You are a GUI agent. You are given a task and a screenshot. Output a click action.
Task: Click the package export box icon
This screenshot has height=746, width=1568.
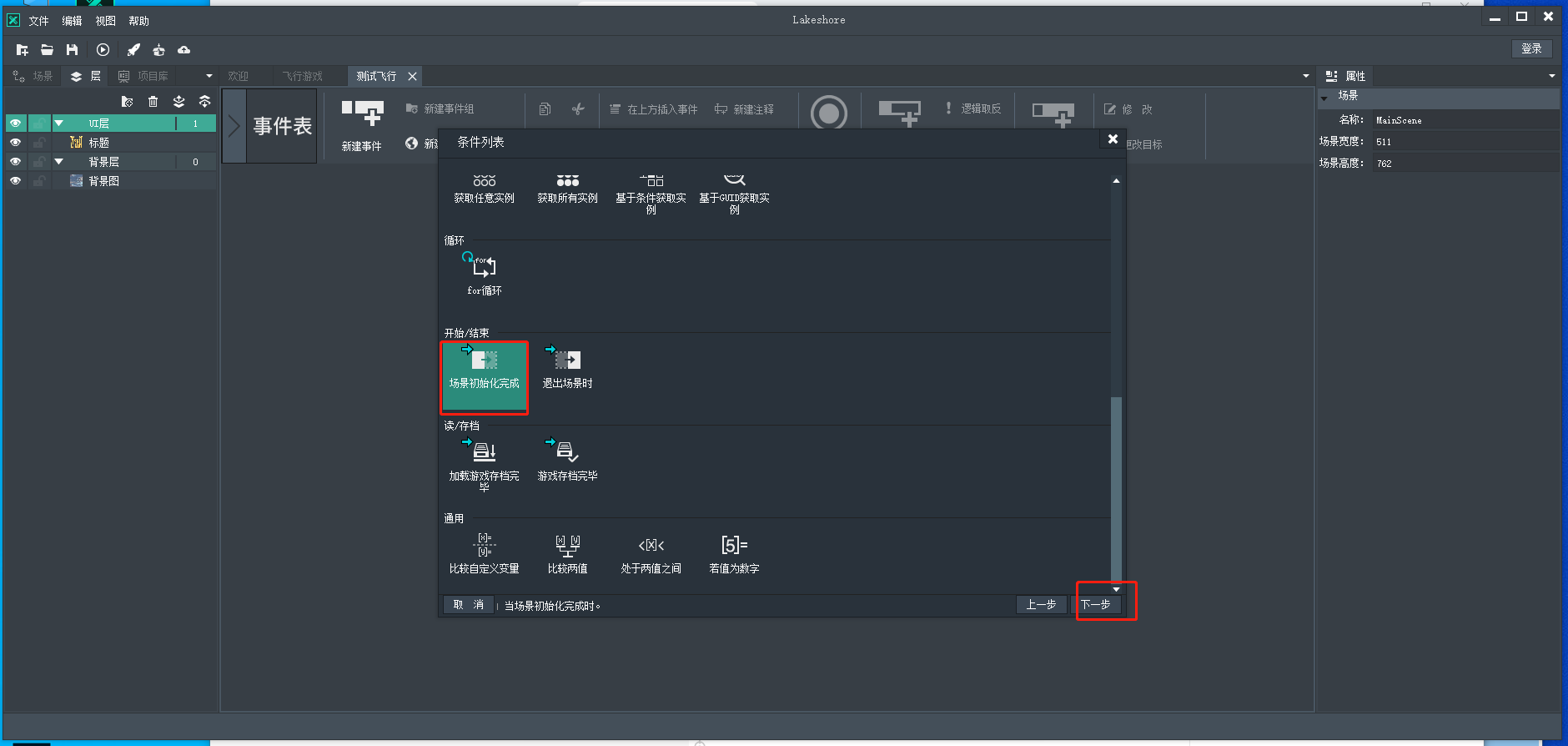pos(158,50)
